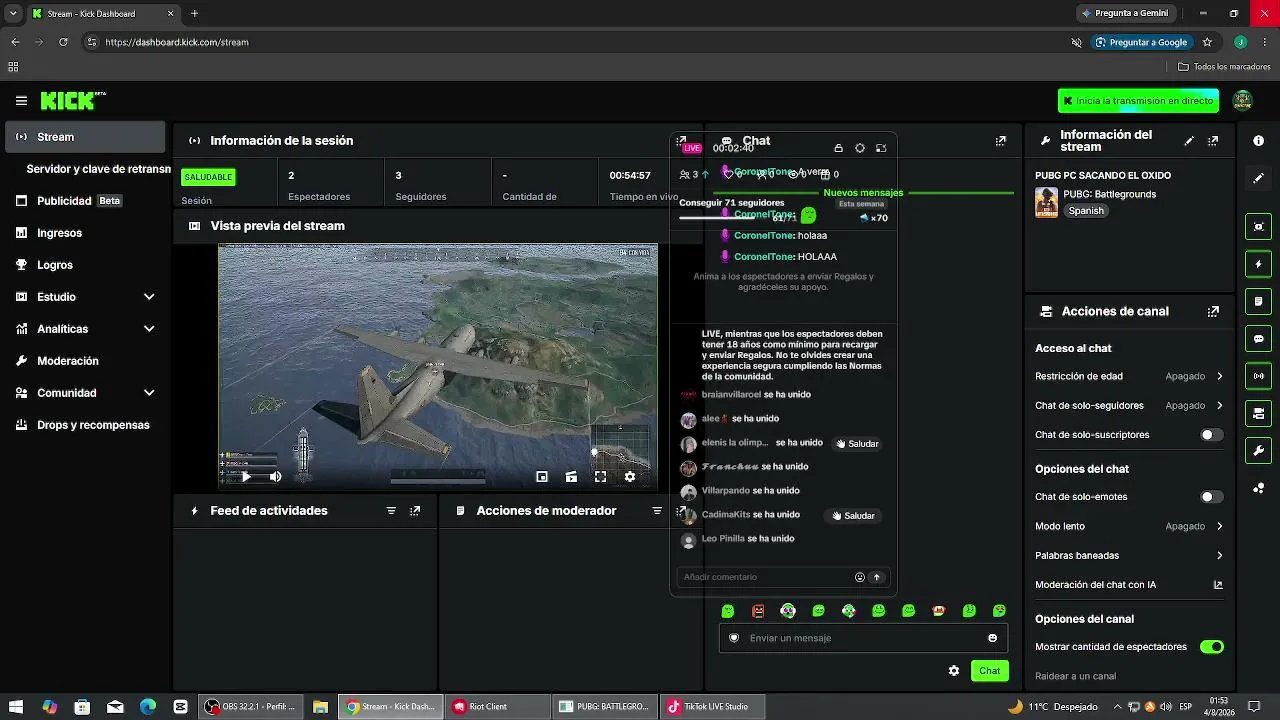
Task: Click PUBG: Battlegrounds game thumbnail
Action: click(1046, 202)
